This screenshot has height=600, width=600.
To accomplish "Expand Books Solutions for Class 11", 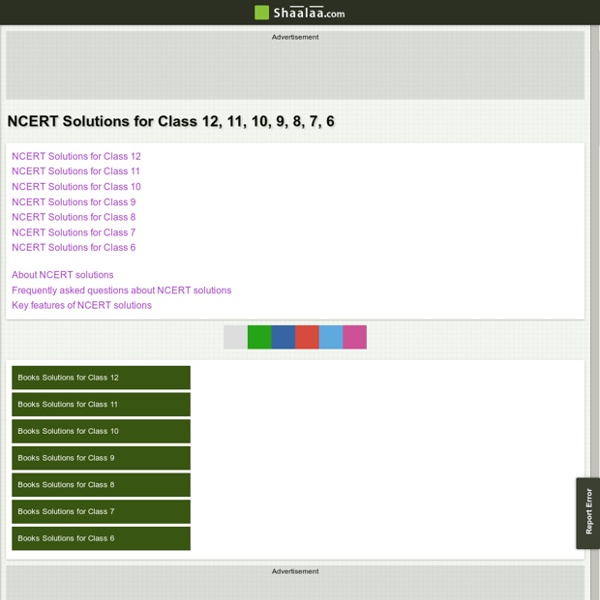I will 101,404.
